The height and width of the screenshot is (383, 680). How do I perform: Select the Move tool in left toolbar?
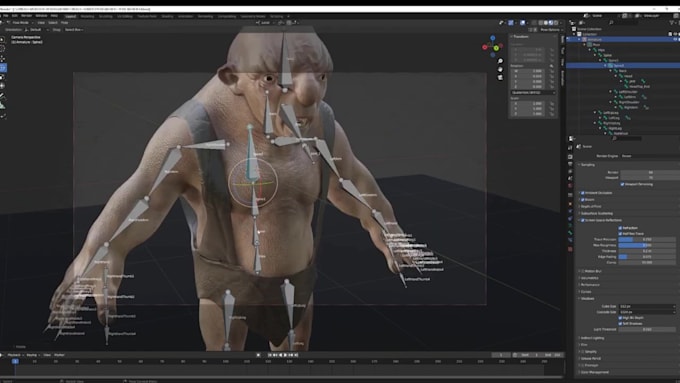click(x=3, y=59)
